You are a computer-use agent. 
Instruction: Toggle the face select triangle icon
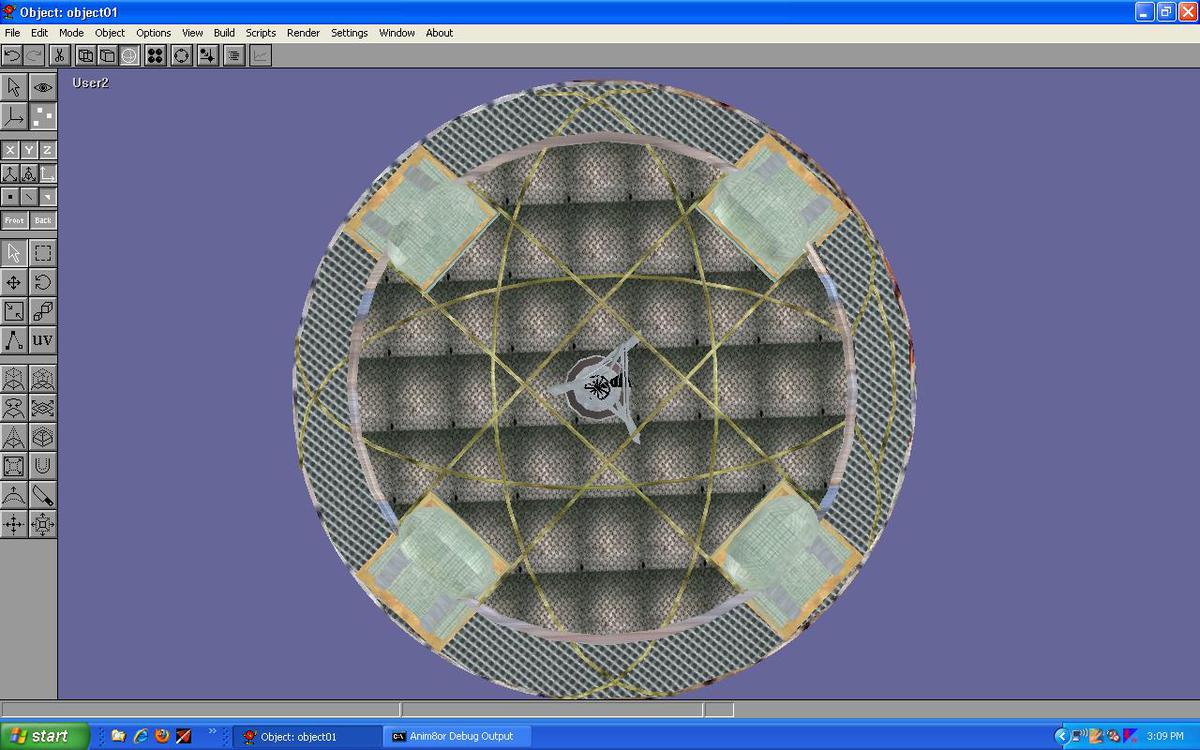pos(47,197)
